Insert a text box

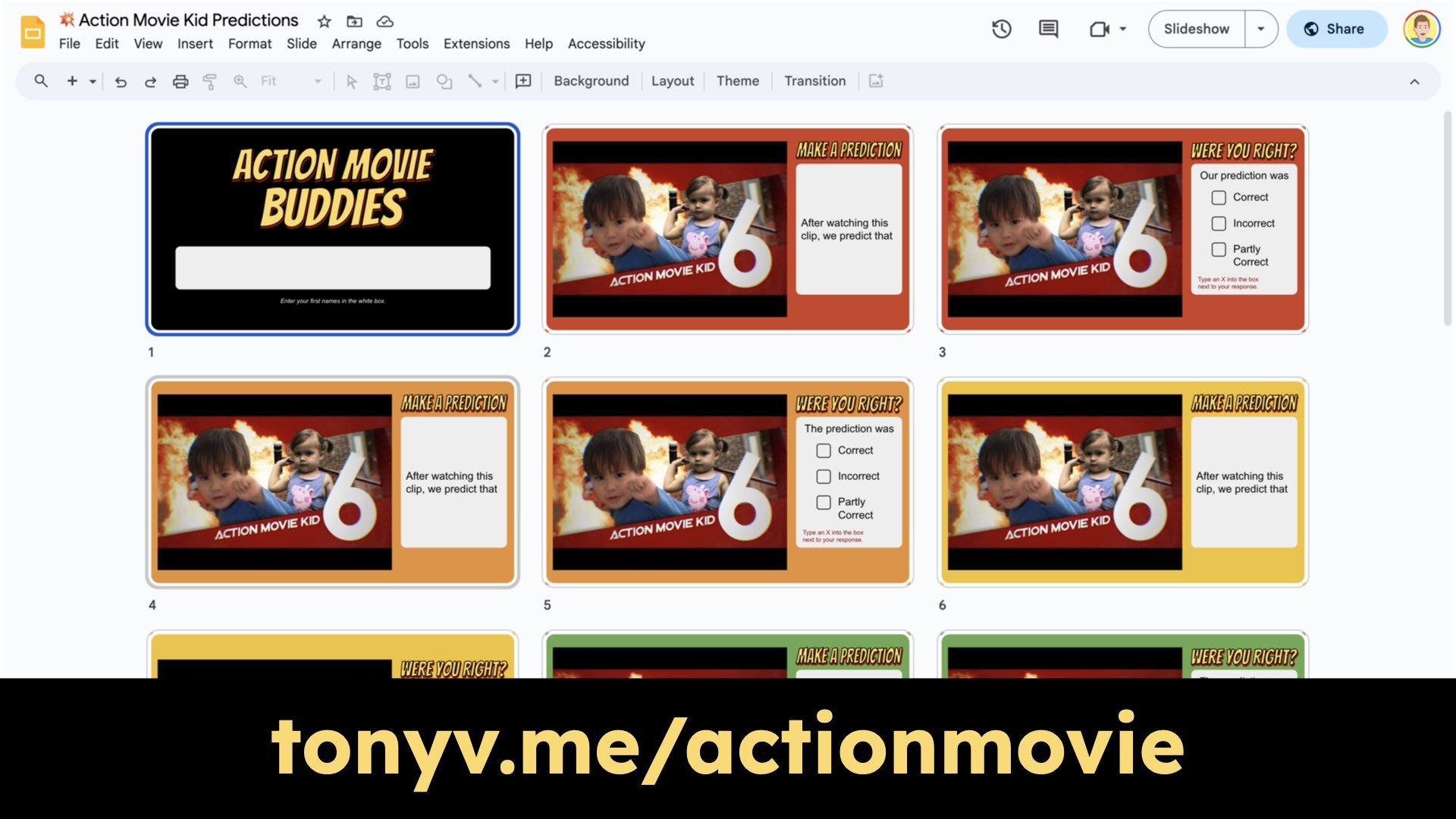(382, 81)
